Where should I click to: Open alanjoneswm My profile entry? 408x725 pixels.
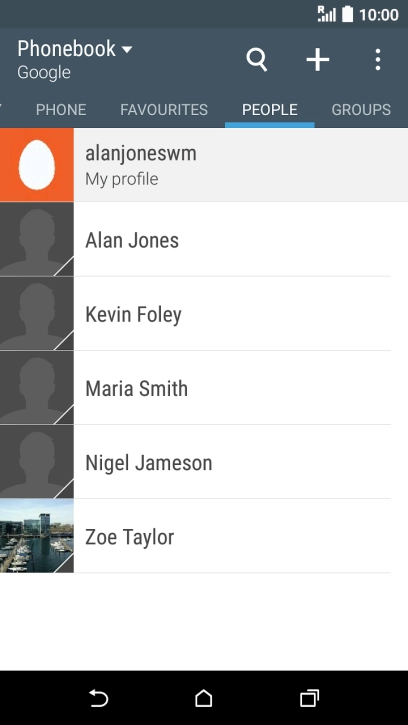[204, 165]
